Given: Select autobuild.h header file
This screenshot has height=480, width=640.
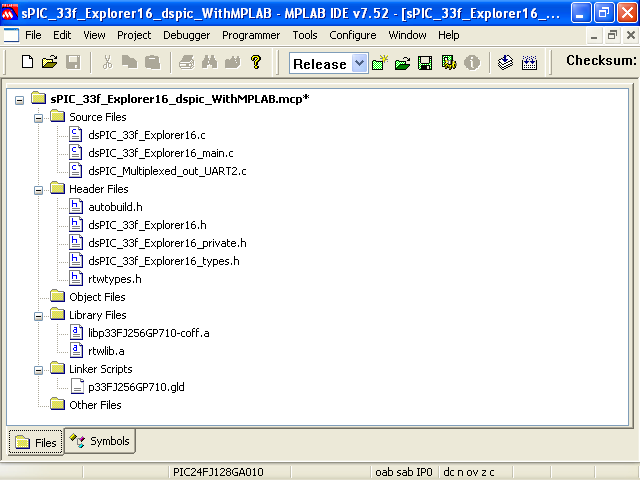Looking at the screenshot, I should pyautogui.click(x=116, y=207).
